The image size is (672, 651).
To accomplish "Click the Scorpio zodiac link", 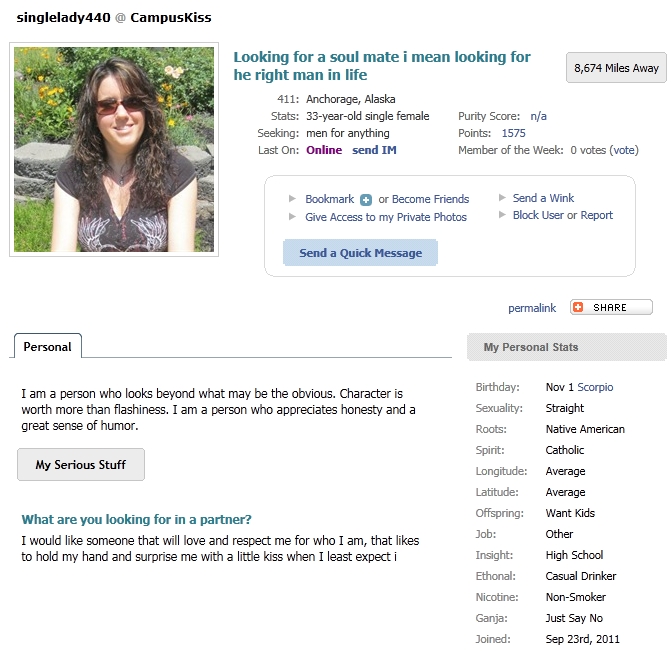I will (x=595, y=387).
